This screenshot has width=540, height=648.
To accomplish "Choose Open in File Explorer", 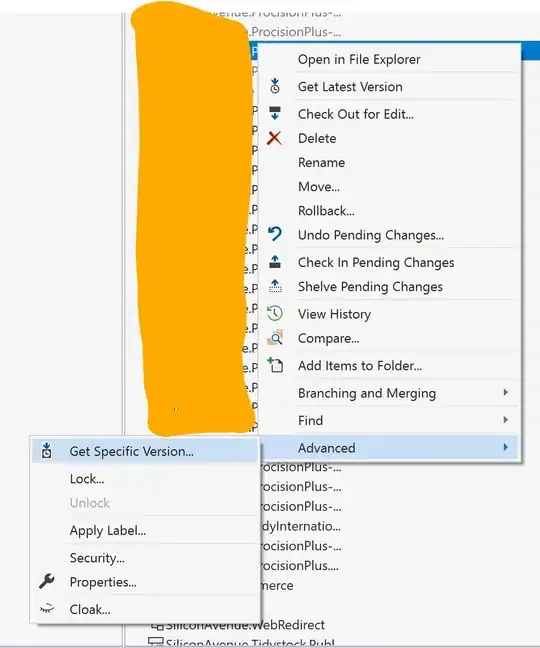I will point(359,59).
